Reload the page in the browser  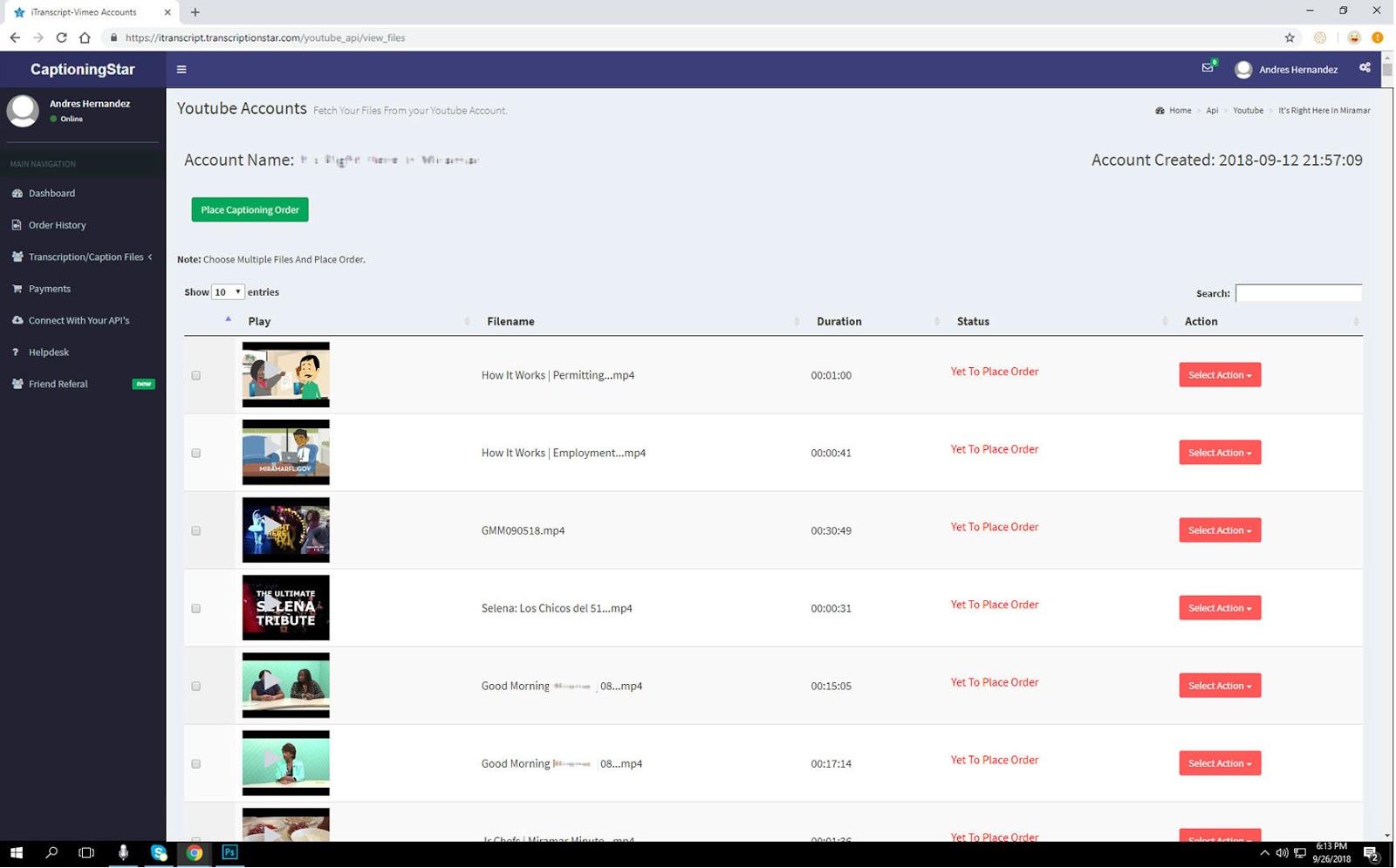(x=61, y=38)
